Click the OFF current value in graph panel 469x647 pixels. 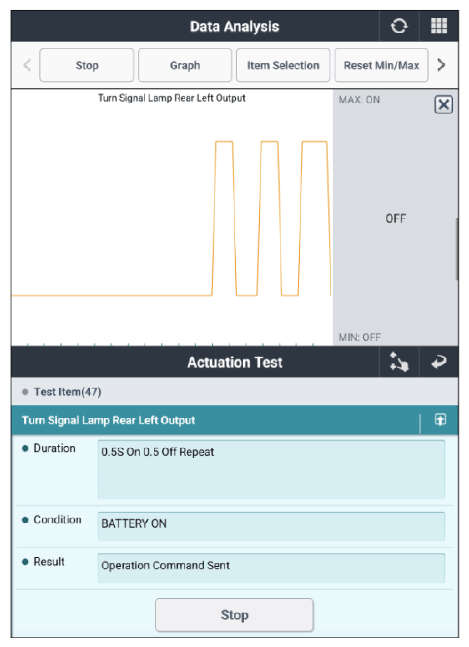coord(396,218)
